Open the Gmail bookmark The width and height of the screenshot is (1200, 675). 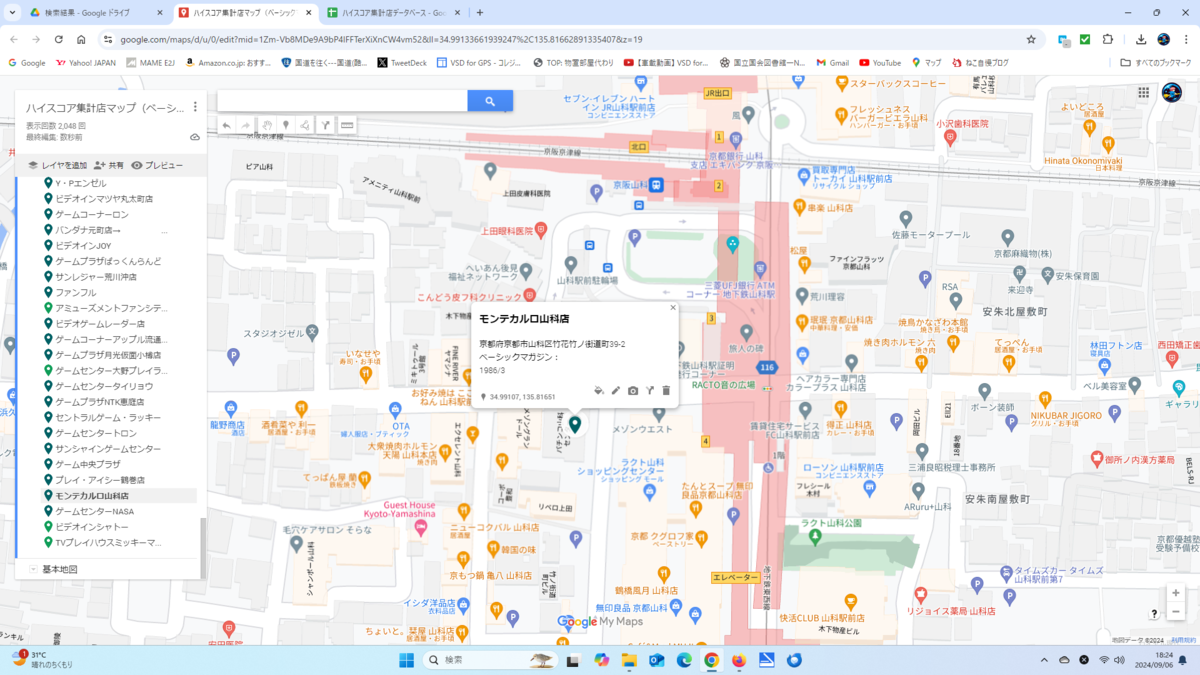(x=832, y=62)
